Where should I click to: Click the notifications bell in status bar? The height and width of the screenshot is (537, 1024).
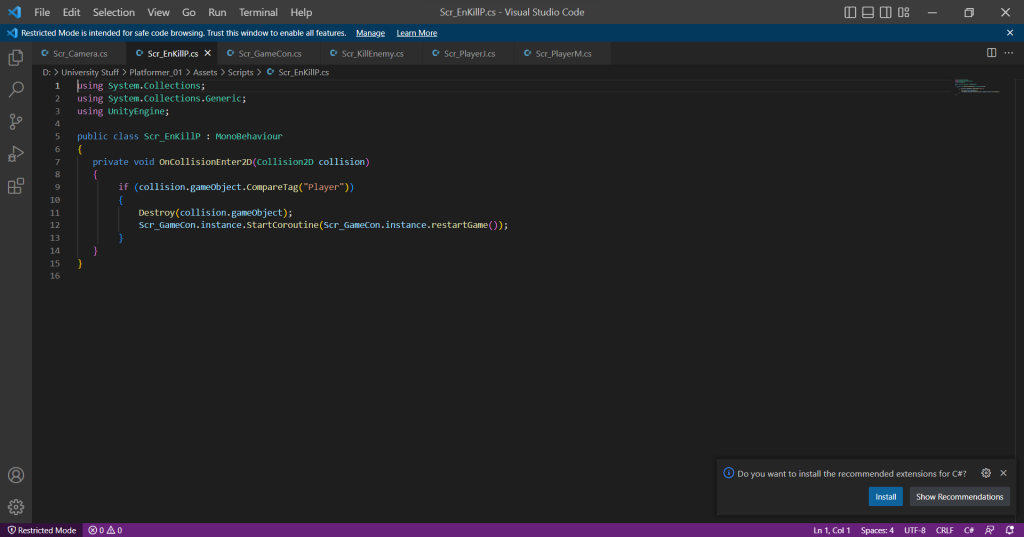point(1009,530)
